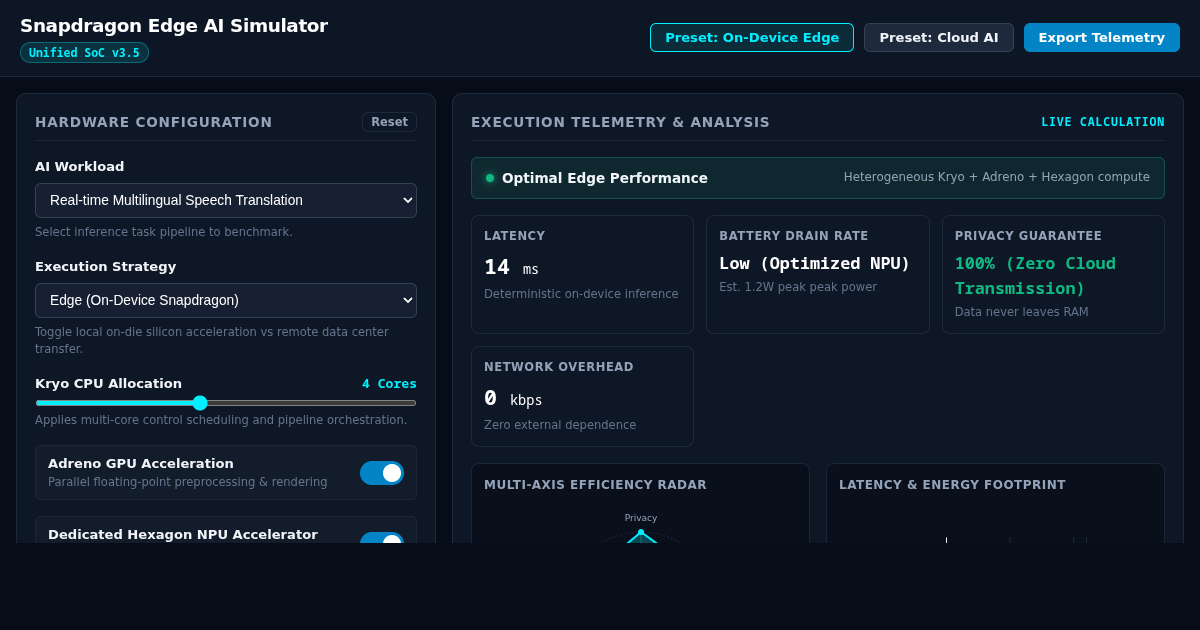Export telemetry data
The image size is (1200, 630).
1102,38
